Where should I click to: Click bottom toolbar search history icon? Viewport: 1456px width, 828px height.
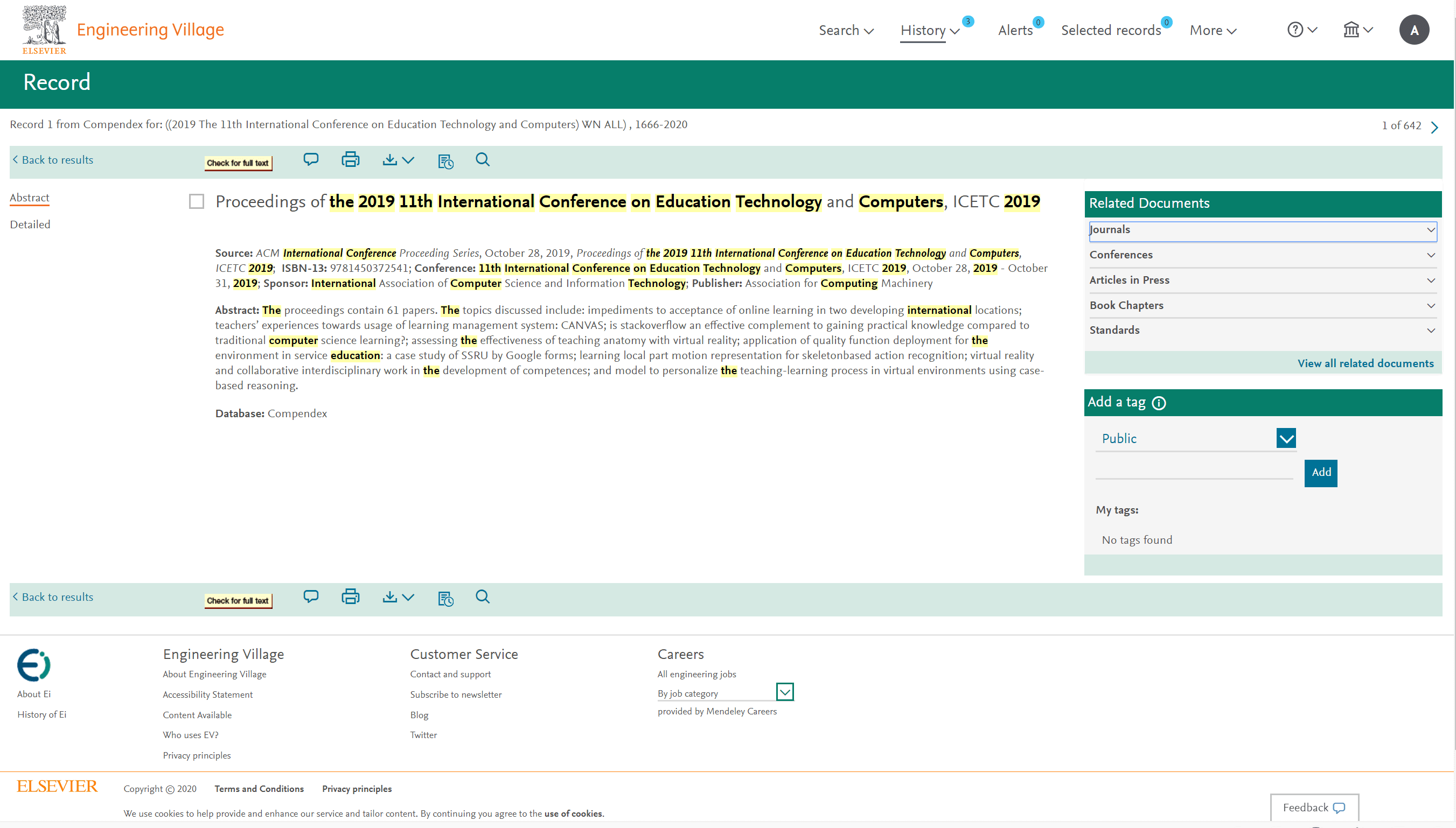click(445, 598)
